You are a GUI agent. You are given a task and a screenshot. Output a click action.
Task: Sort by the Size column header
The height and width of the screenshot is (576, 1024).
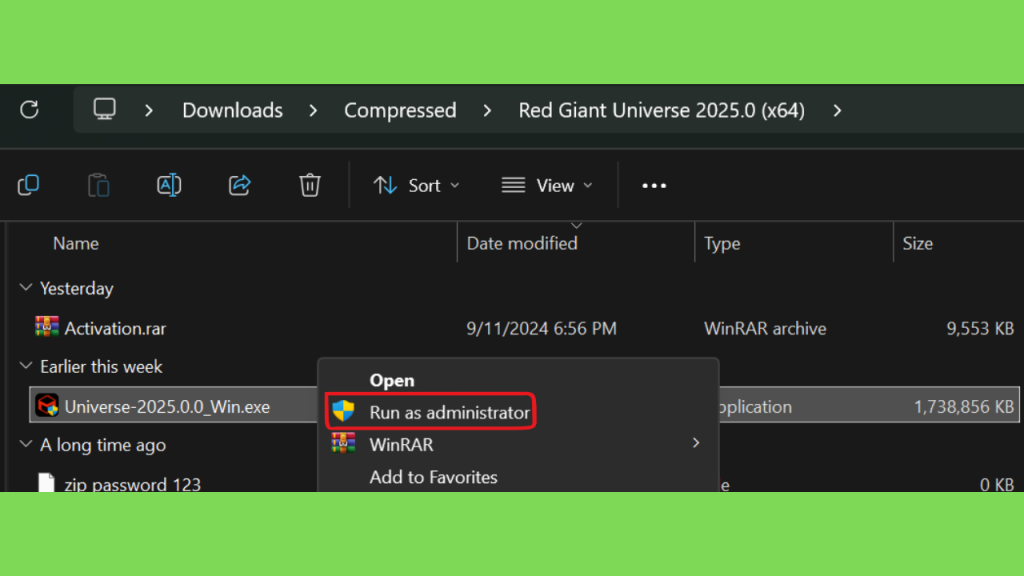click(x=918, y=244)
